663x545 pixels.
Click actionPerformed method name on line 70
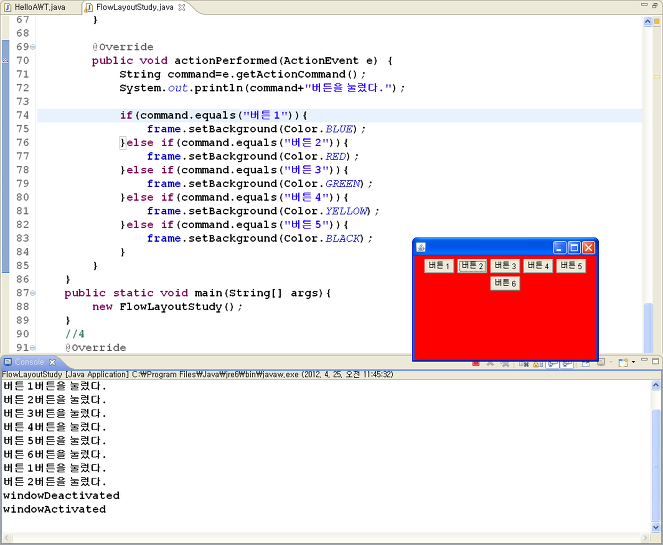225,61
